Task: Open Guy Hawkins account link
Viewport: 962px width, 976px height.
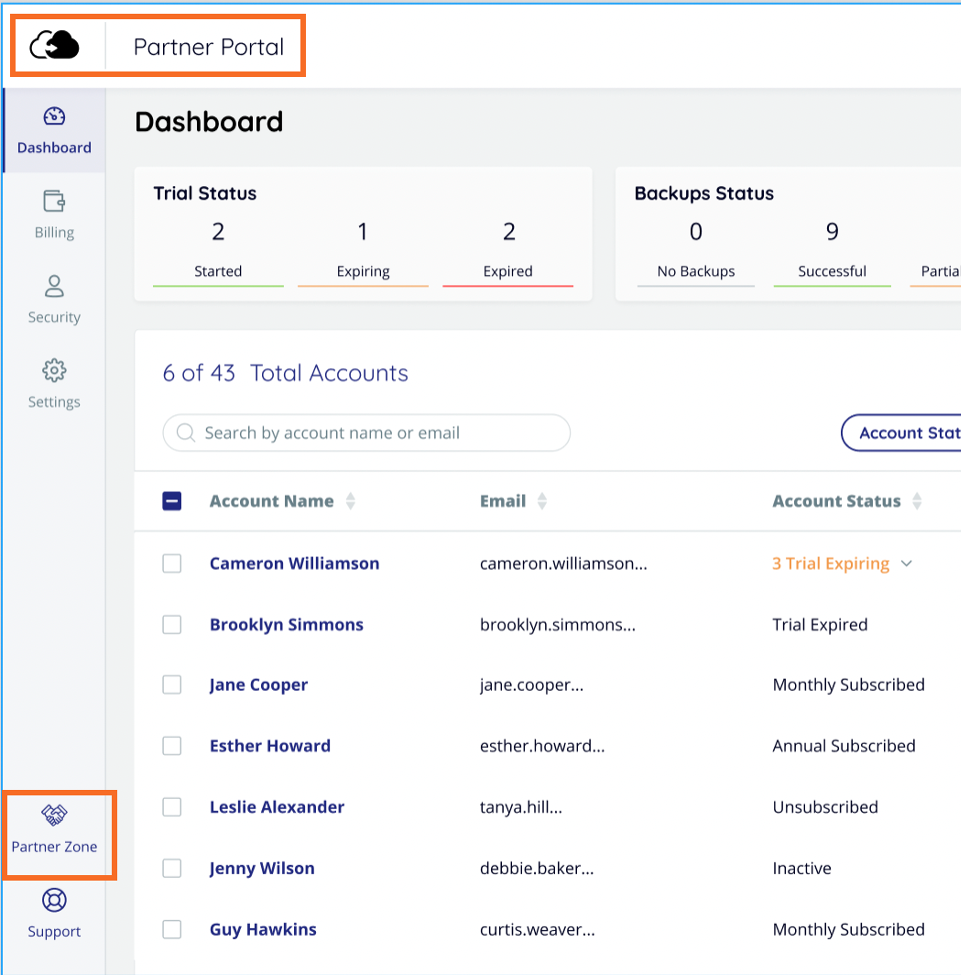Action: (x=263, y=929)
